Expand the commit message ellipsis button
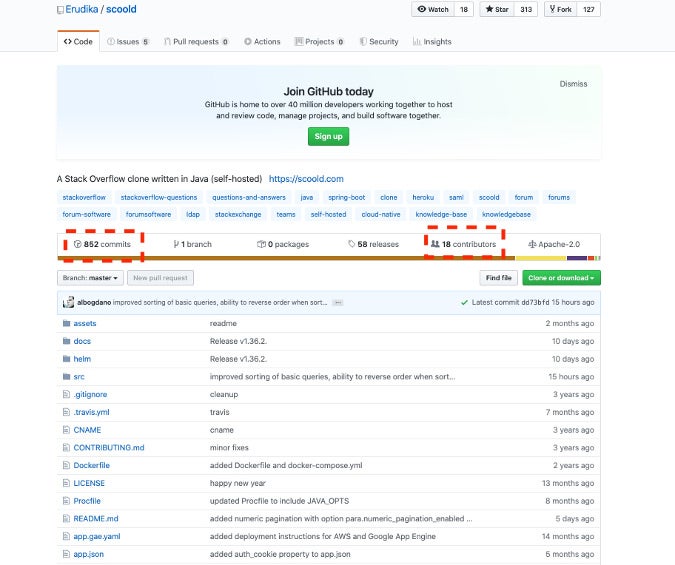The height and width of the screenshot is (565, 675). 338,303
